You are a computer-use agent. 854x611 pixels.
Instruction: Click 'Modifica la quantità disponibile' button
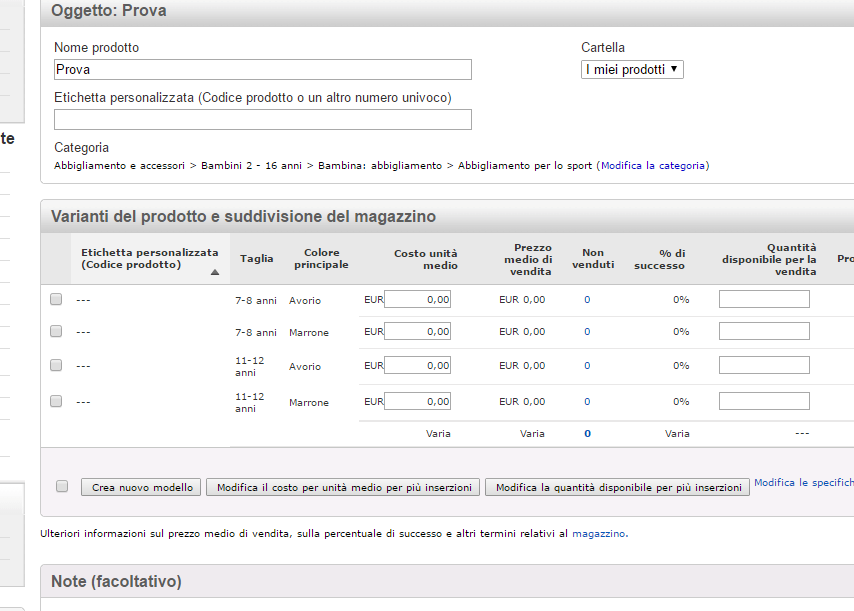pyautogui.click(x=617, y=488)
